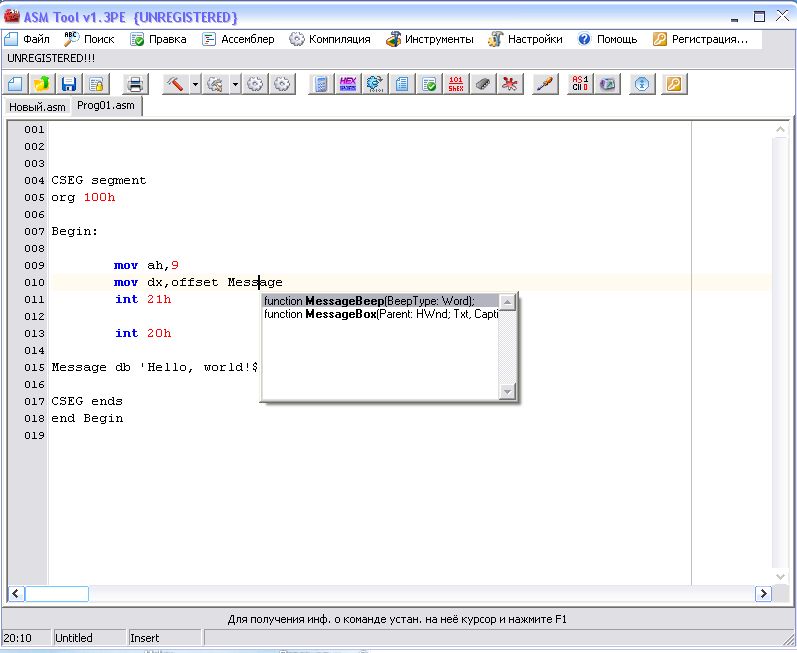Switch to the Prog01.asm tab
This screenshot has height=653, width=797.
point(106,106)
